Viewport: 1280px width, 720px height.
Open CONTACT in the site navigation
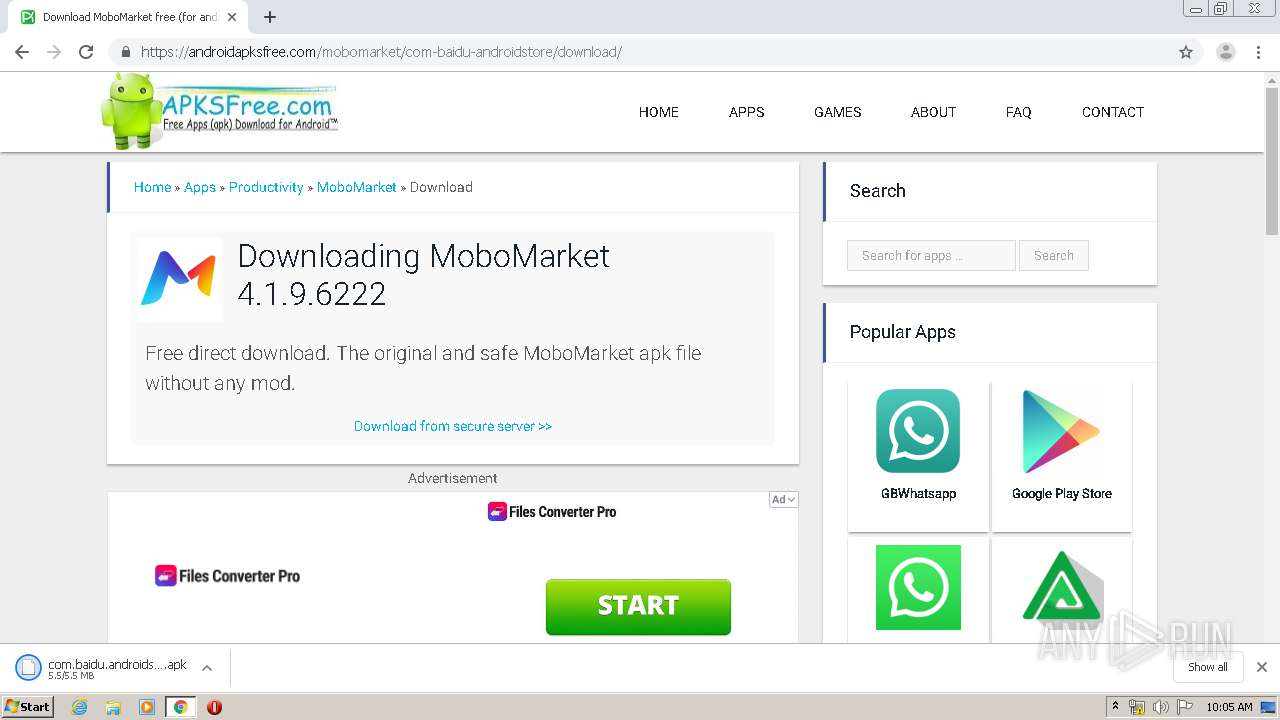[1113, 112]
